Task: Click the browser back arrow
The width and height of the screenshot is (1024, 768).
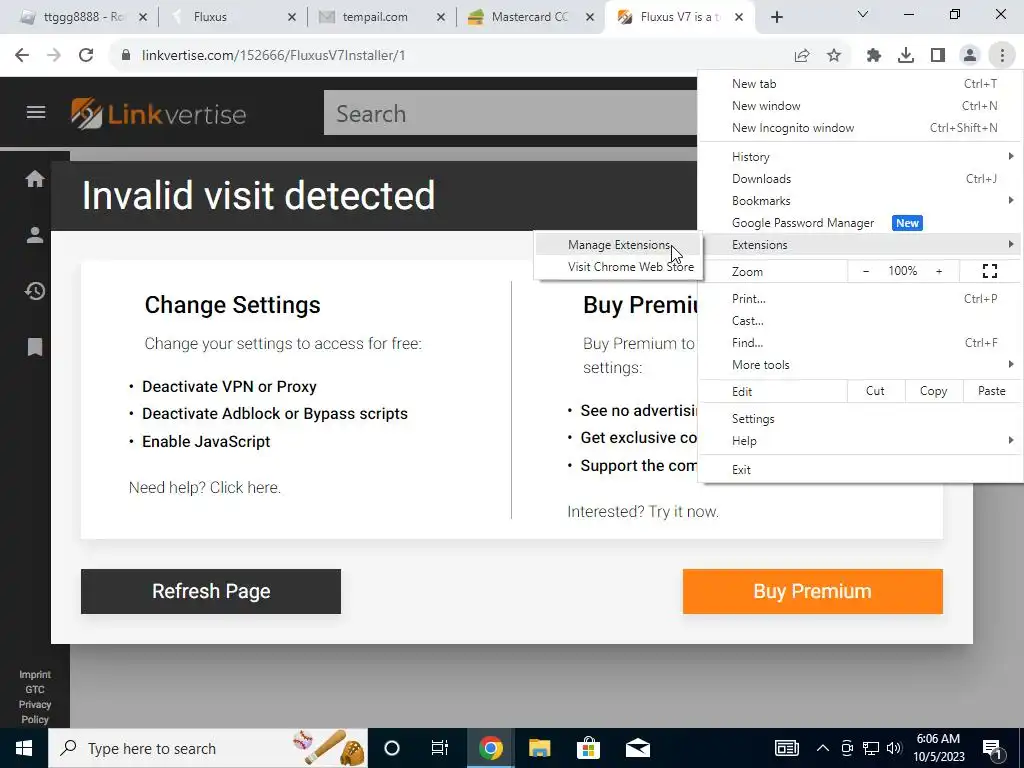Action: coord(22,56)
